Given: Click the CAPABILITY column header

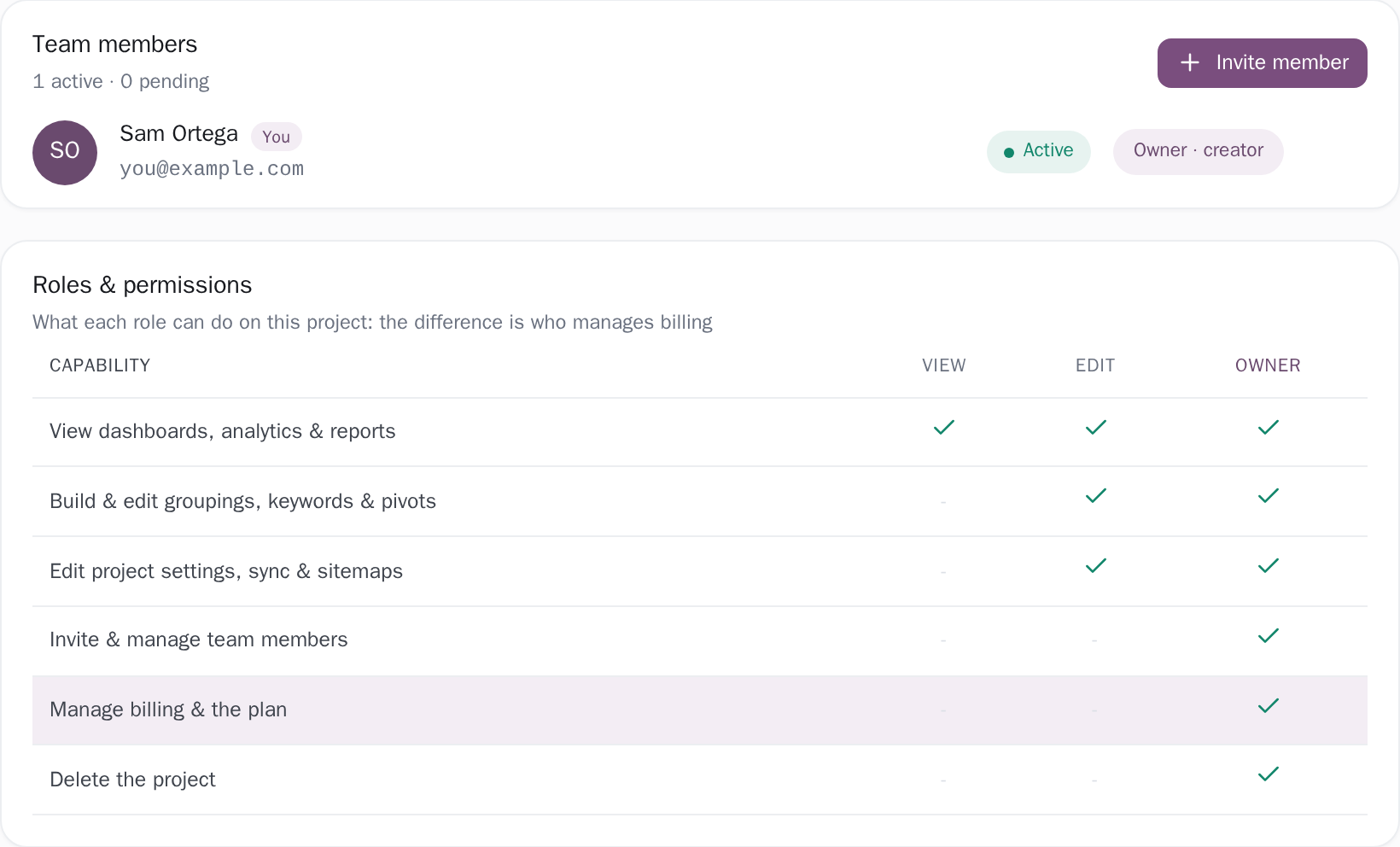Looking at the screenshot, I should [x=100, y=365].
